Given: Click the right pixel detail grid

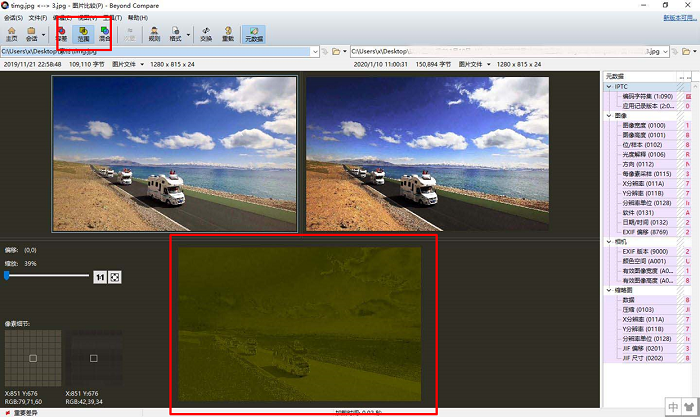Looking at the screenshot, I should [94, 358].
